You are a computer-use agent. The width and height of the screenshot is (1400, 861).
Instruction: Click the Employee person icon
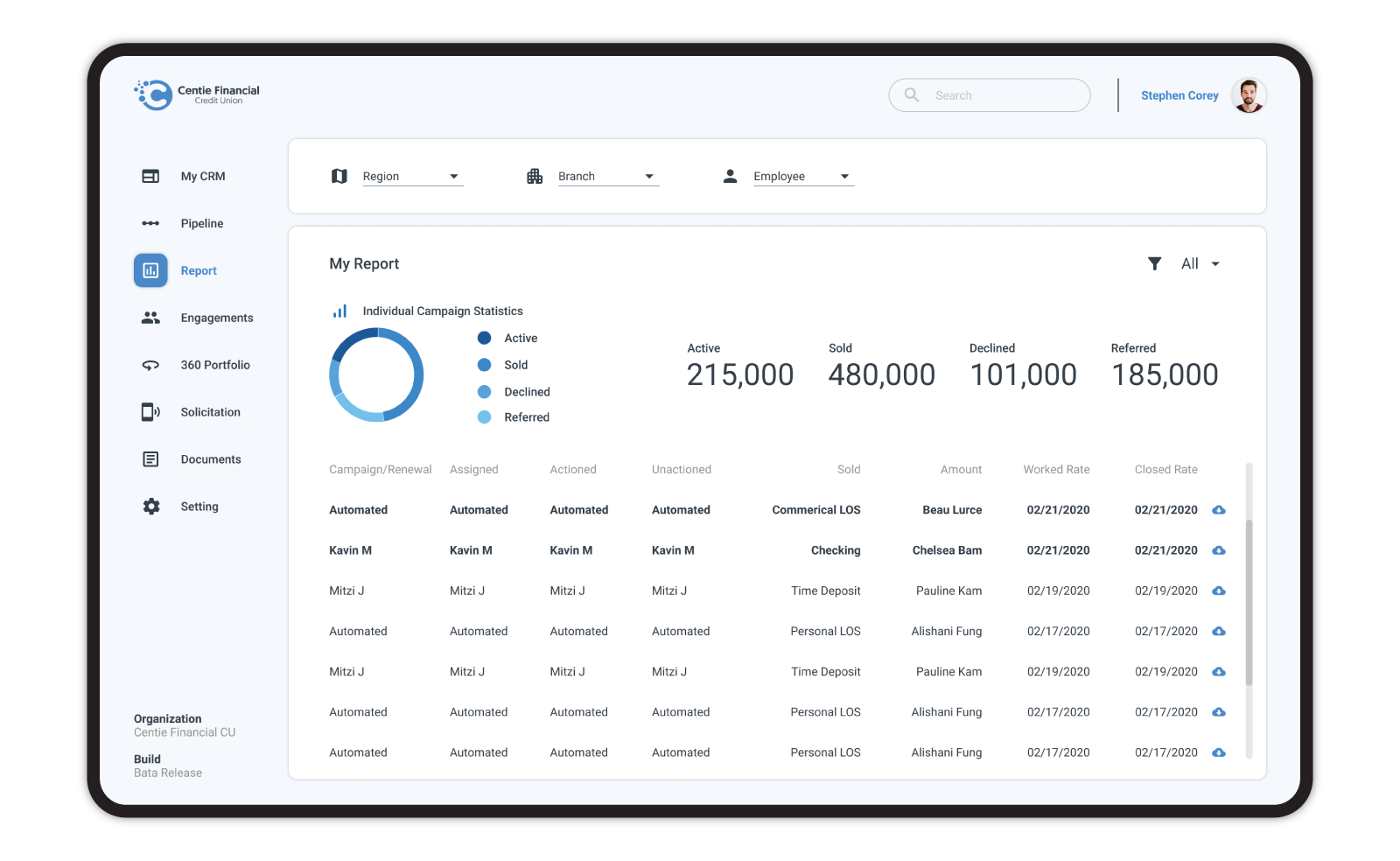[730, 176]
